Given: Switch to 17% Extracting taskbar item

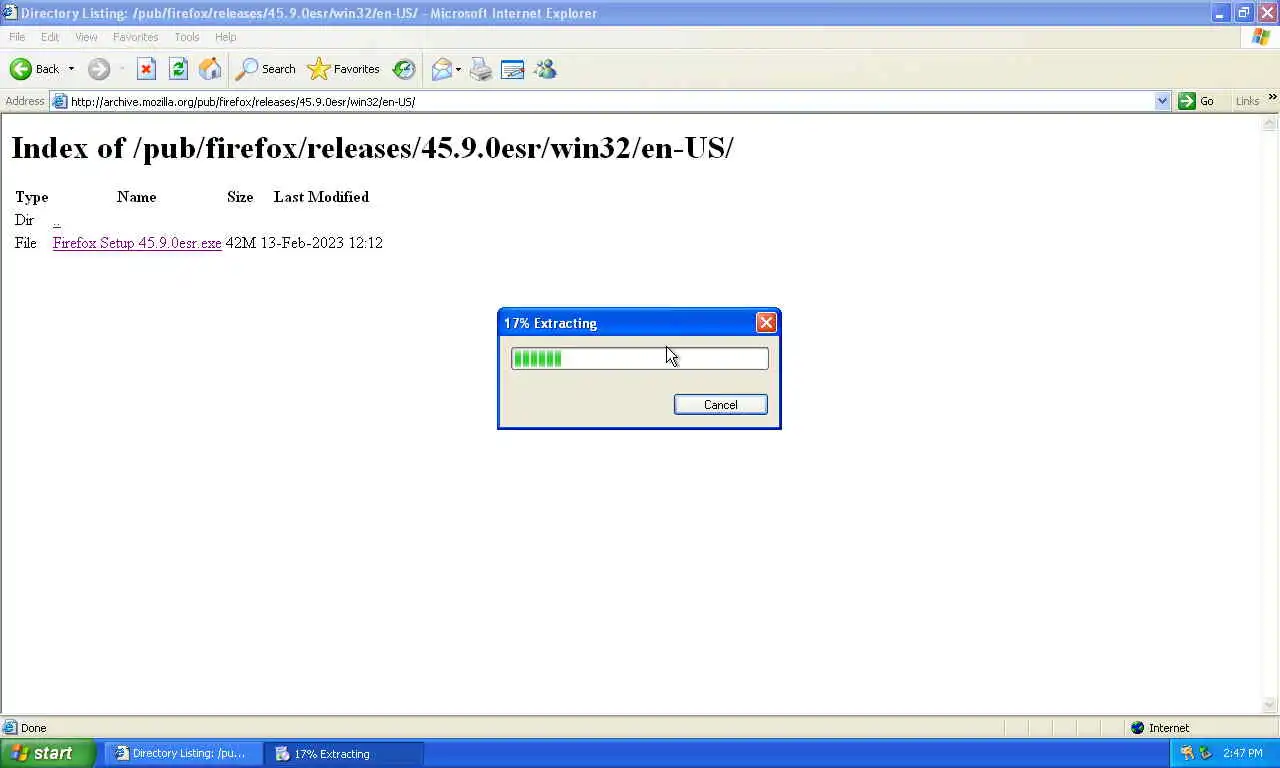Looking at the screenshot, I should [x=344, y=753].
